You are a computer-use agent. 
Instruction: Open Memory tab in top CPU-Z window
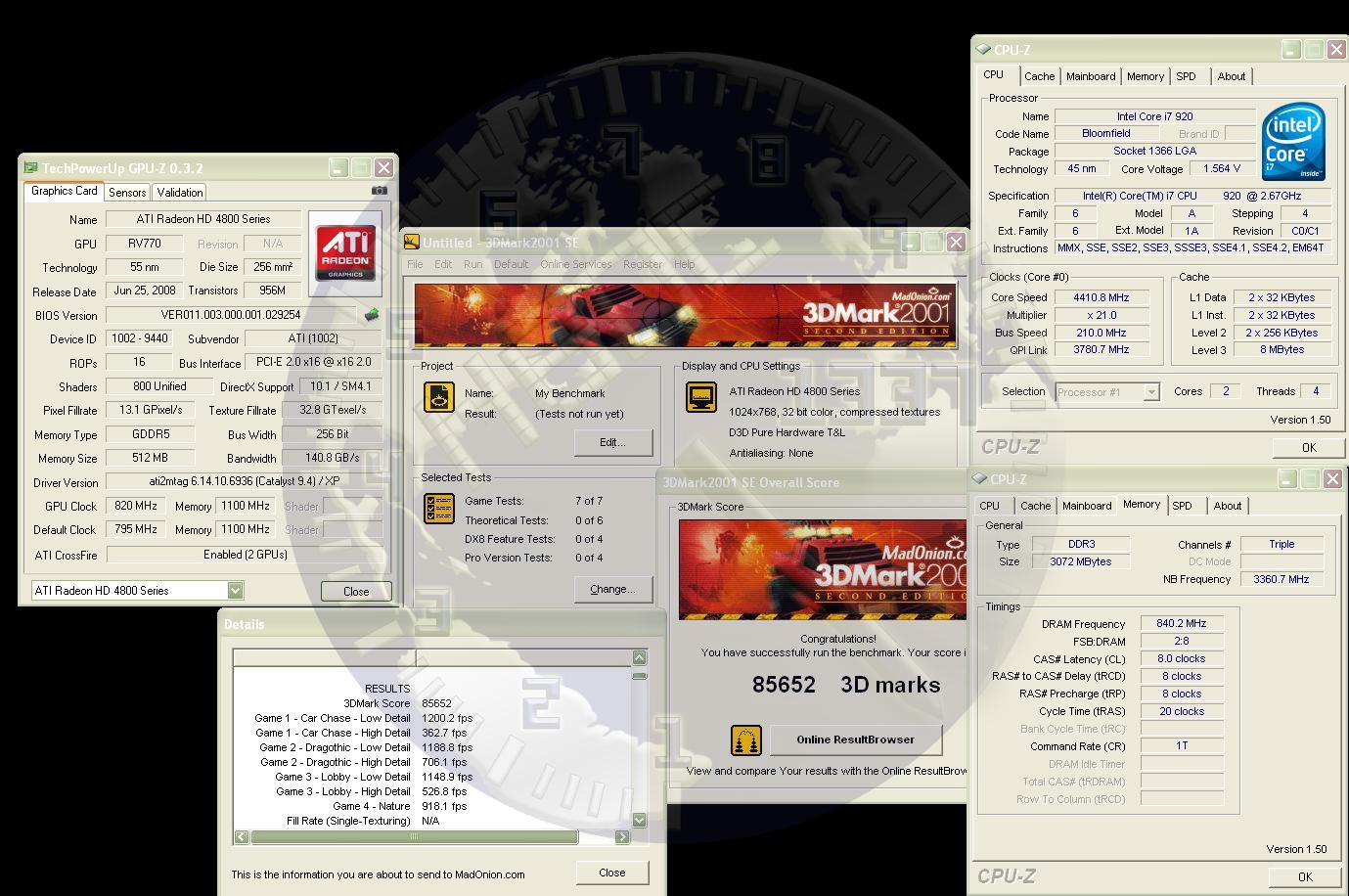pos(1146,76)
